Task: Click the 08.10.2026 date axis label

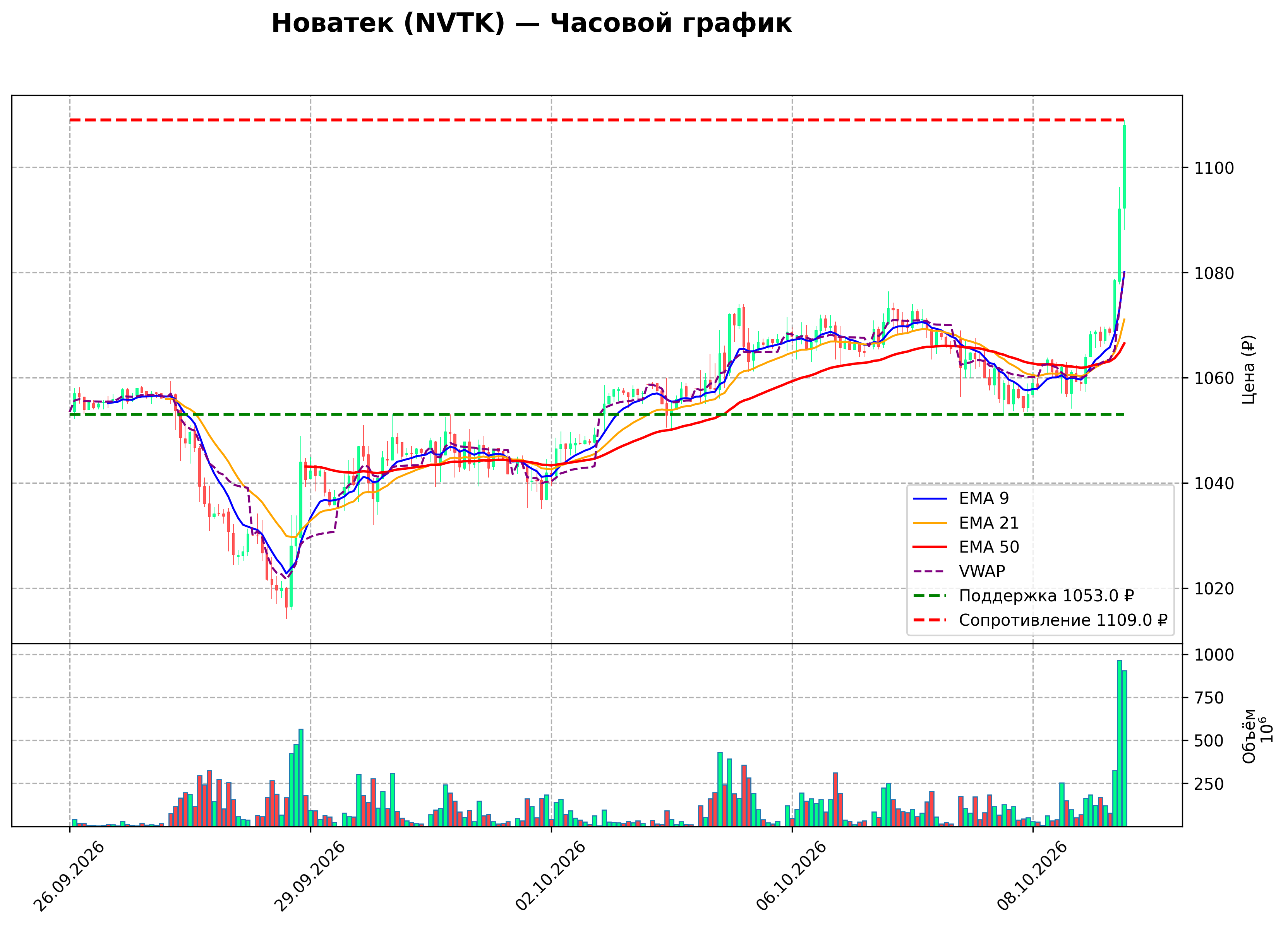Action: coord(1032,876)
